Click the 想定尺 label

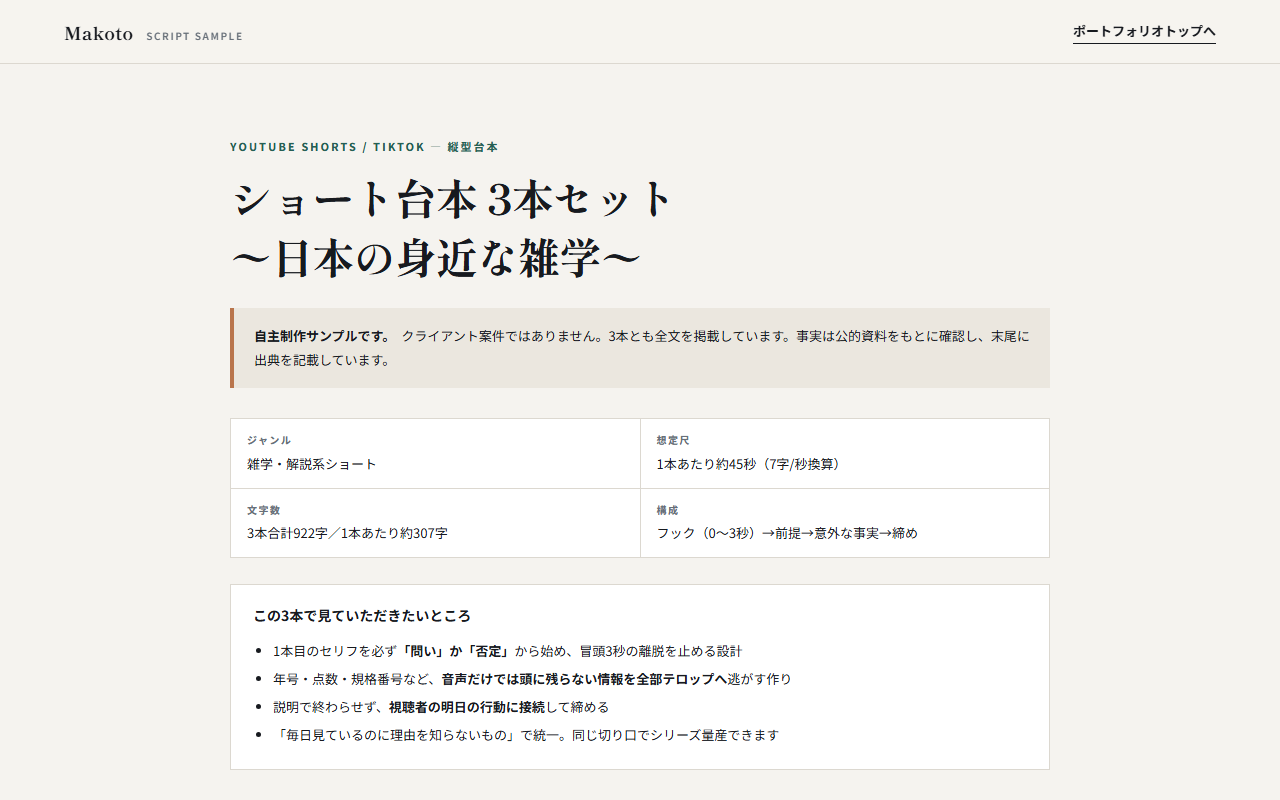coord(673,440)
